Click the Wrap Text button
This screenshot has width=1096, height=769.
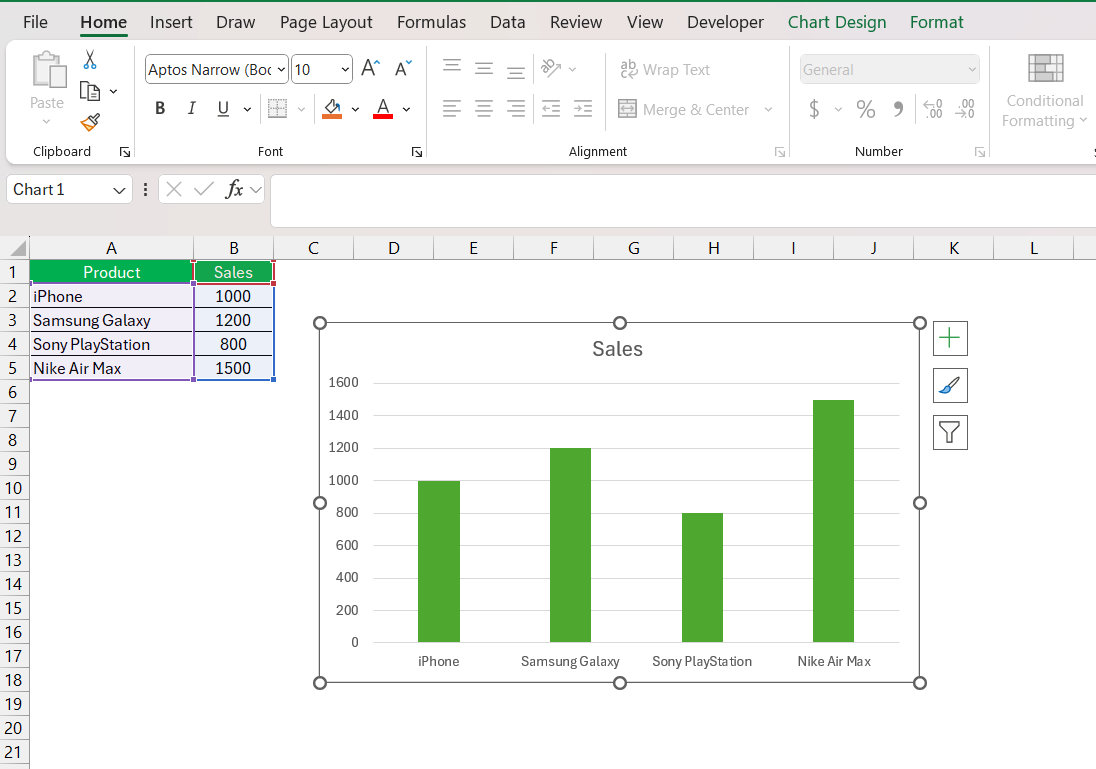[665, 69]
